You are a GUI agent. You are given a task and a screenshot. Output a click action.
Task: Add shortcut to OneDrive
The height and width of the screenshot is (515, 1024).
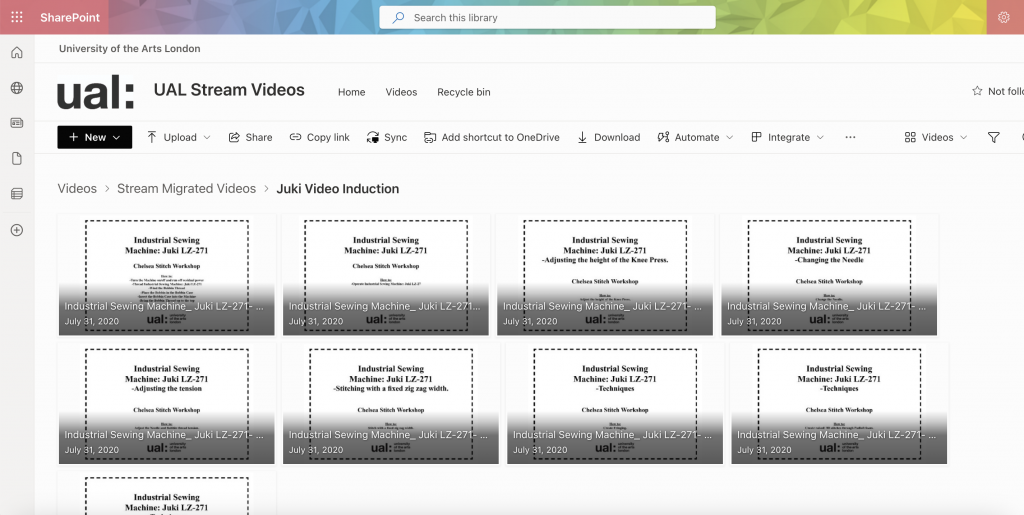tap(492, 137)
